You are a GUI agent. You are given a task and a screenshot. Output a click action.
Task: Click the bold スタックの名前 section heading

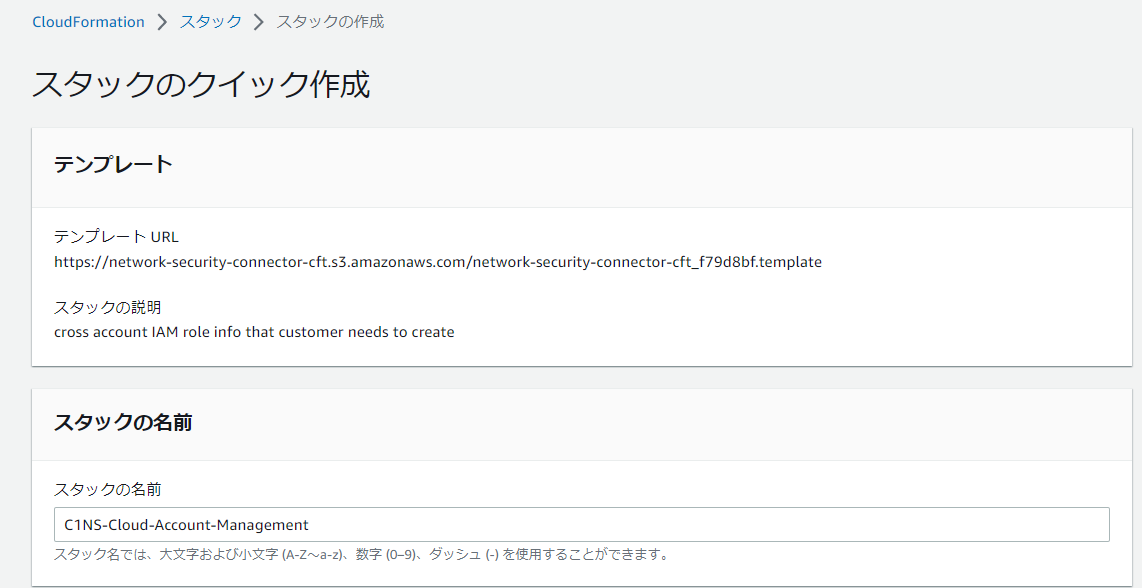coord(122,423)
